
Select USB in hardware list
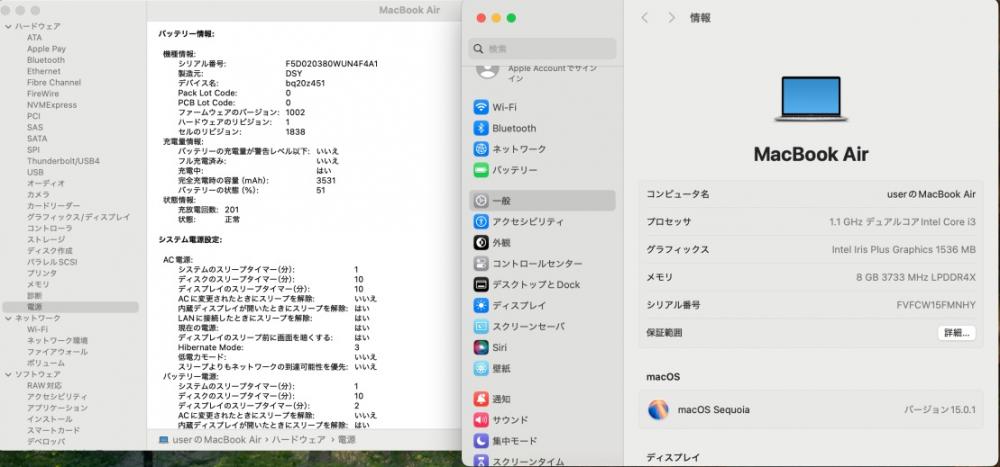tap(35, 172)
